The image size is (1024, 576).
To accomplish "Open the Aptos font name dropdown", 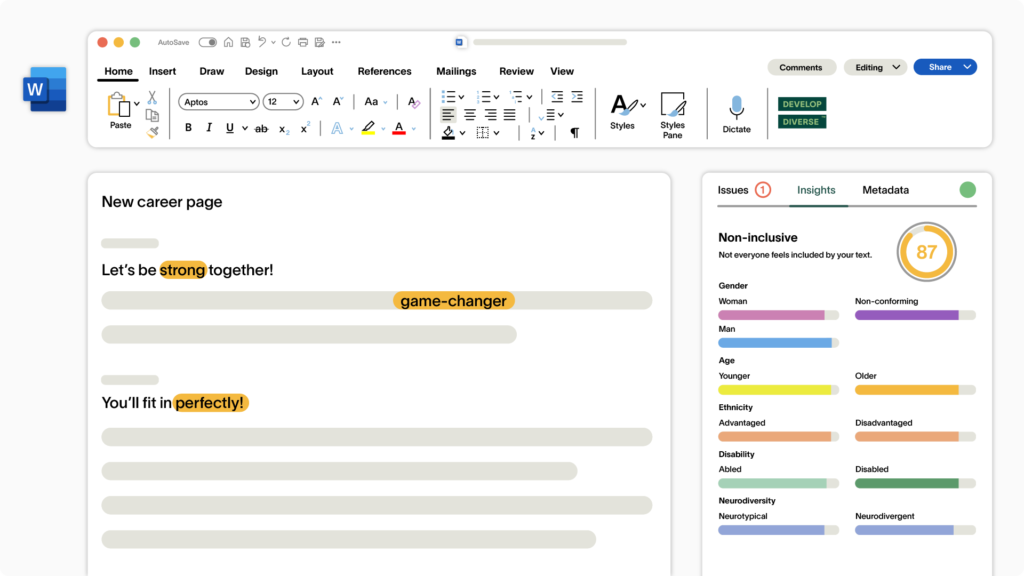I will pos(218,102).
